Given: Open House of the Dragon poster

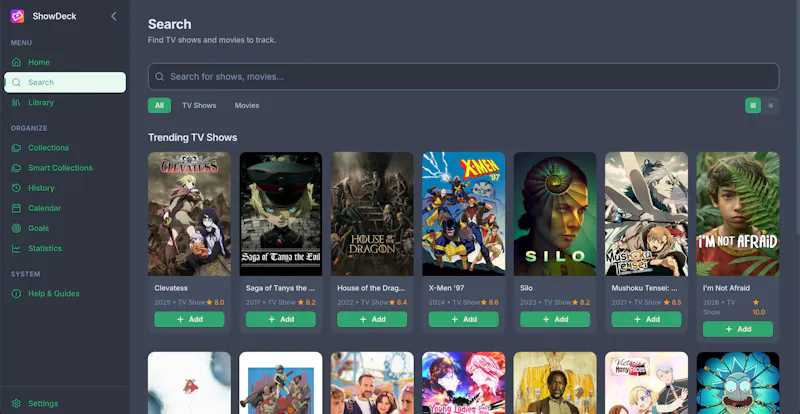Looking at the screenshot, I should 372,214.
